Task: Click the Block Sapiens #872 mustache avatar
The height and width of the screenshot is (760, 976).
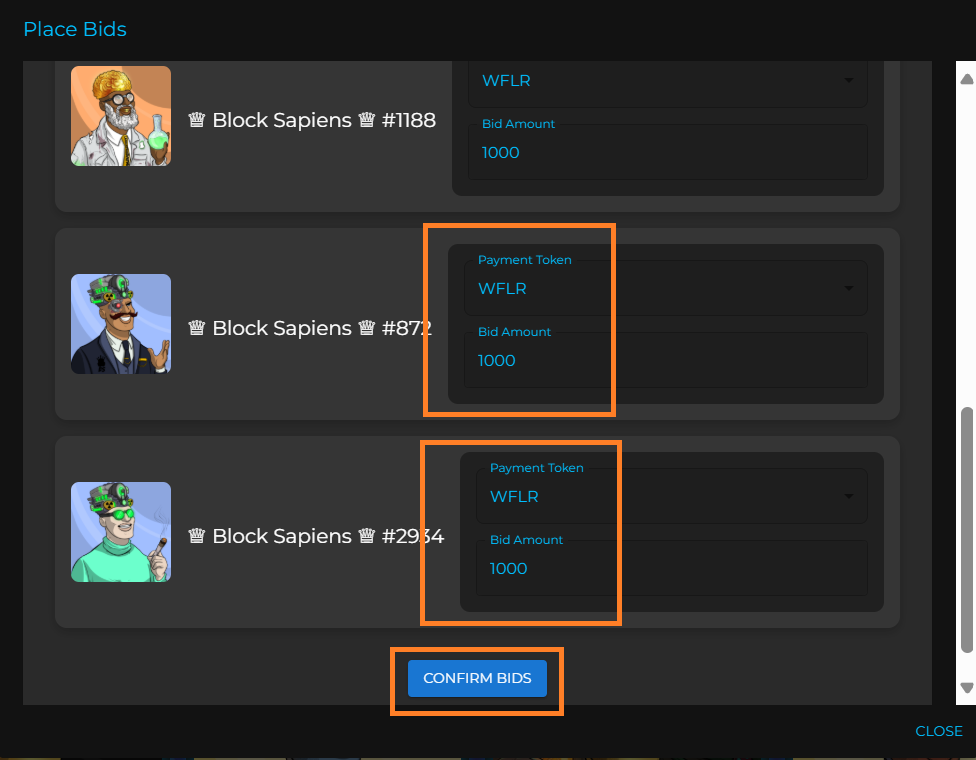Action: point(121,324)
